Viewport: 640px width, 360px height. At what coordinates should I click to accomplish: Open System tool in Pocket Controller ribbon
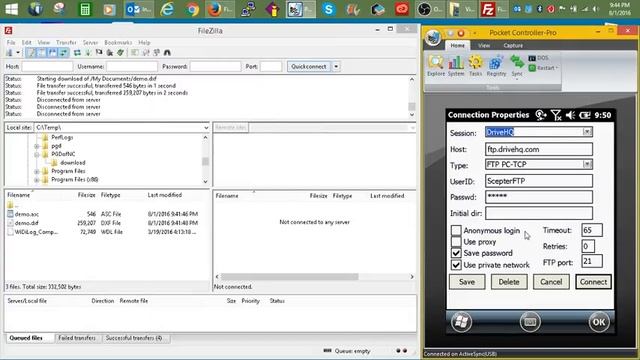[x=456, y=66]
